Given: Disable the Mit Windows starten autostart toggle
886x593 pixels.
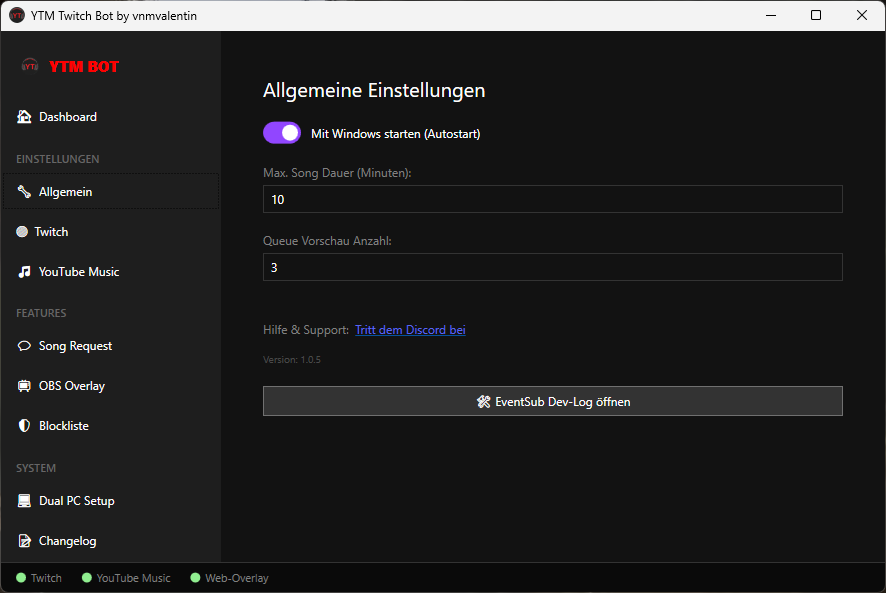Looking at the screenshot, I should tap(282, 133).
